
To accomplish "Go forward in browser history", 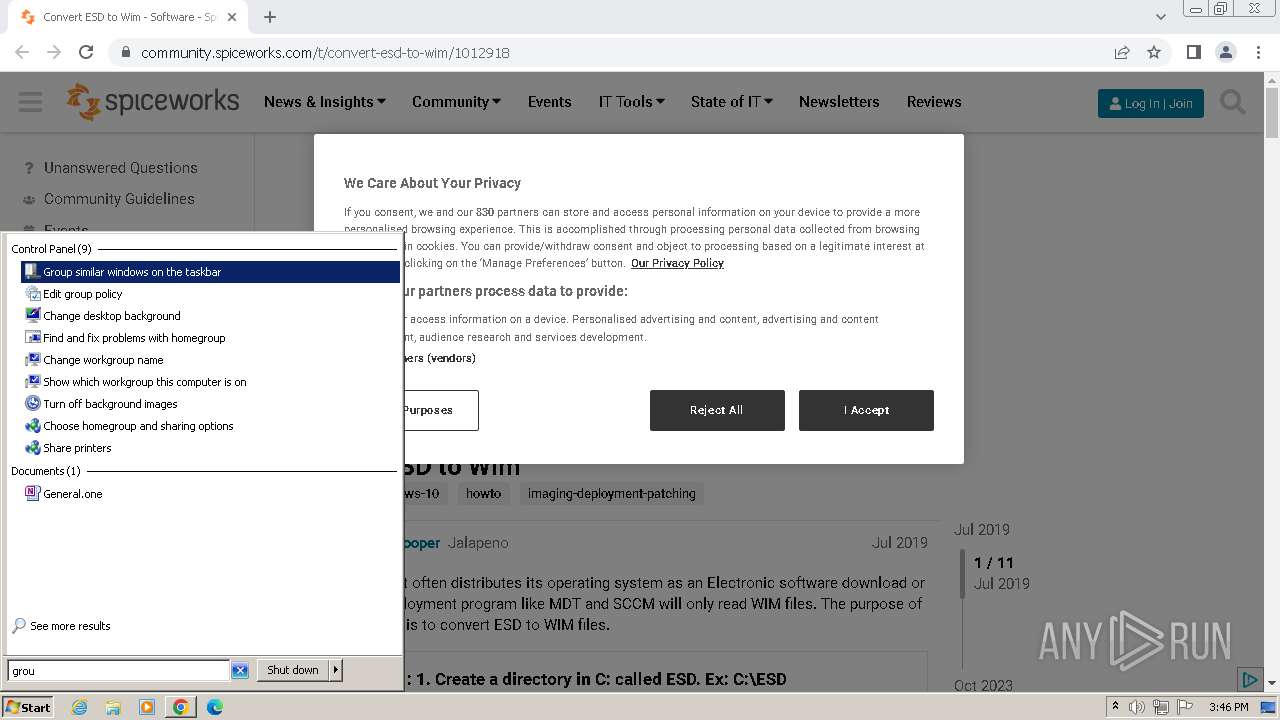I will (54, 52).
